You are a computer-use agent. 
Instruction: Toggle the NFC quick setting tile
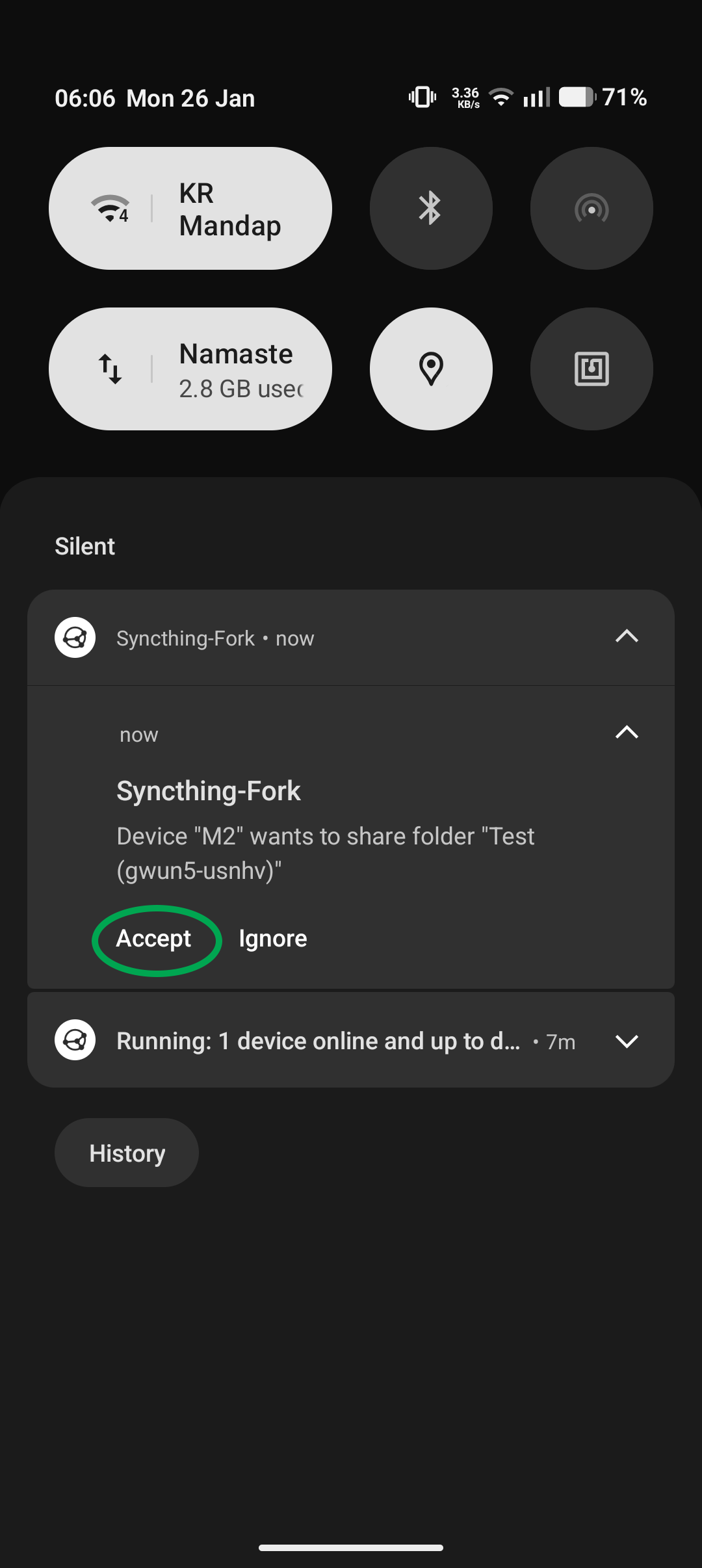tap(591, 369)
